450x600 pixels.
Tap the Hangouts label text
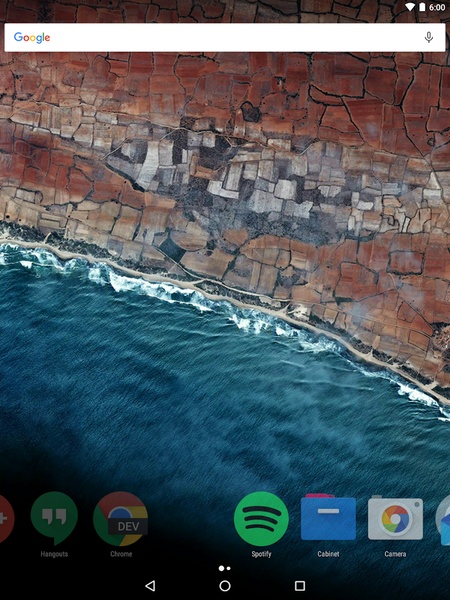tap(54, 554)
